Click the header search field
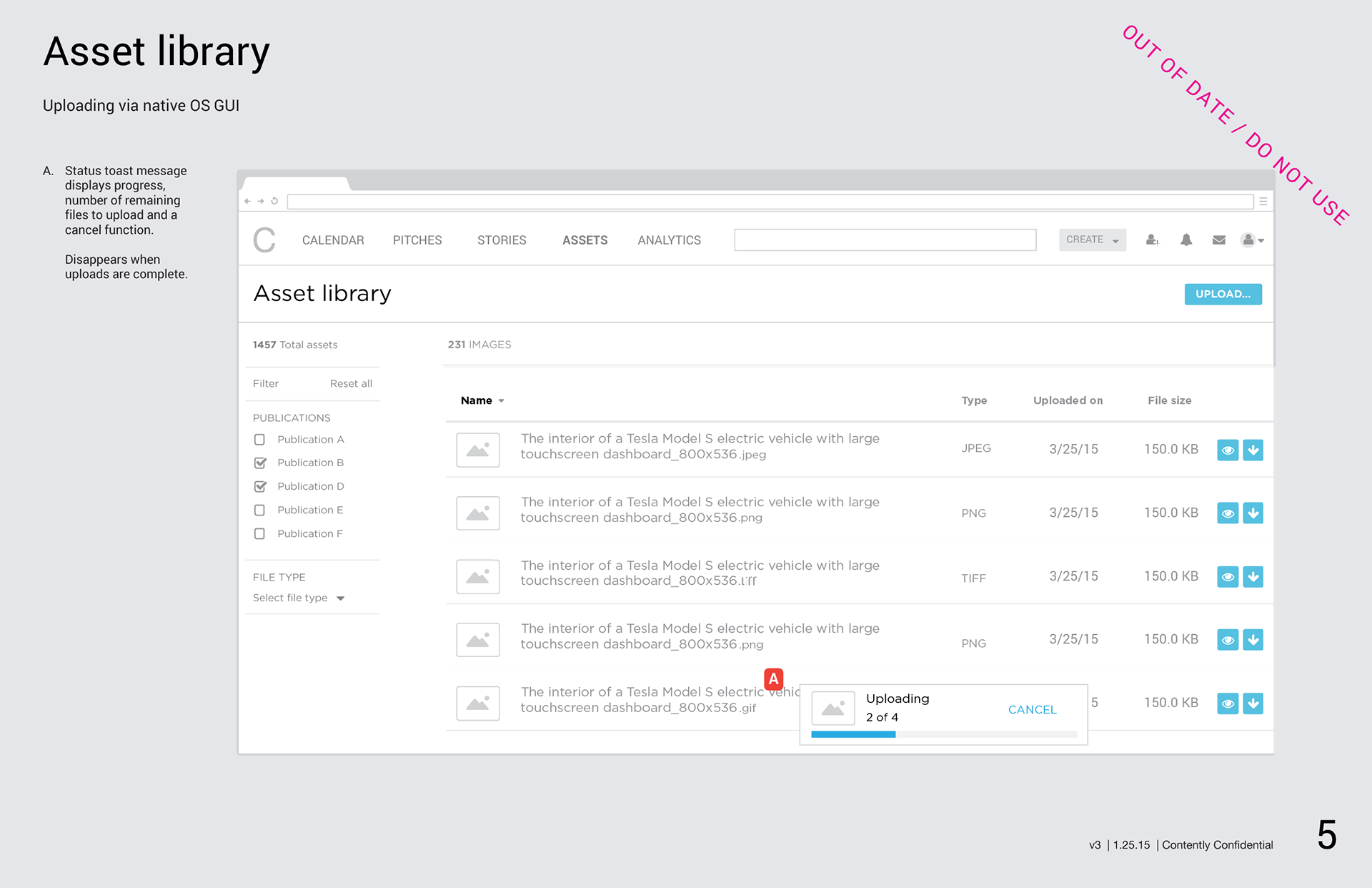Image resolution: width=1372 pixels, height=888 pixels. point(885,240)
